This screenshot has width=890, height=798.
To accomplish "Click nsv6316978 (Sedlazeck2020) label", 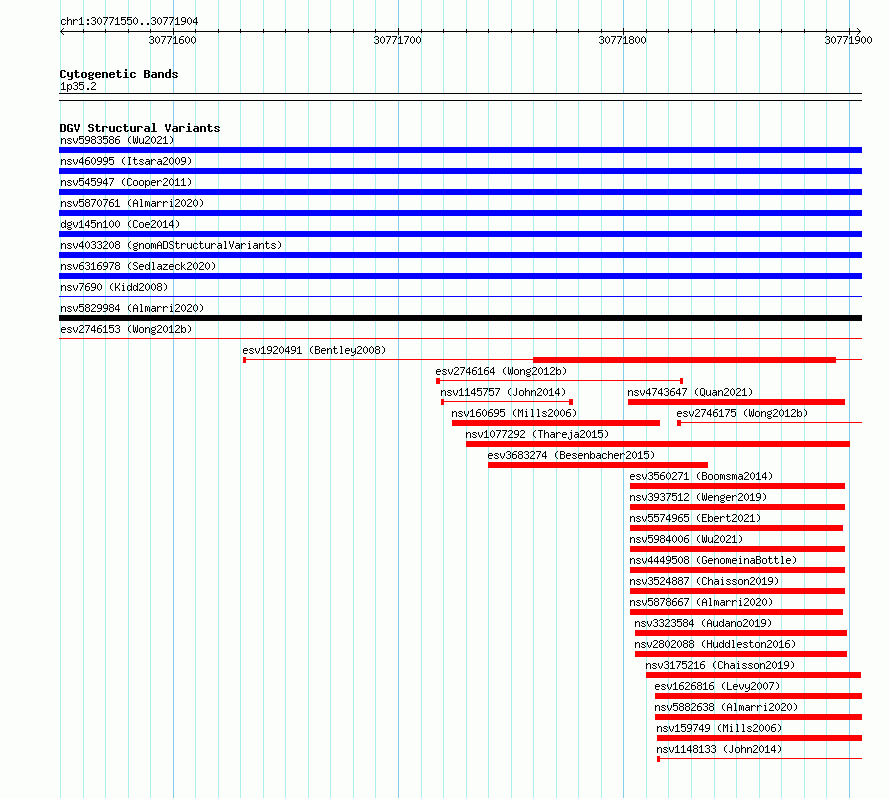I will (138, 266).
